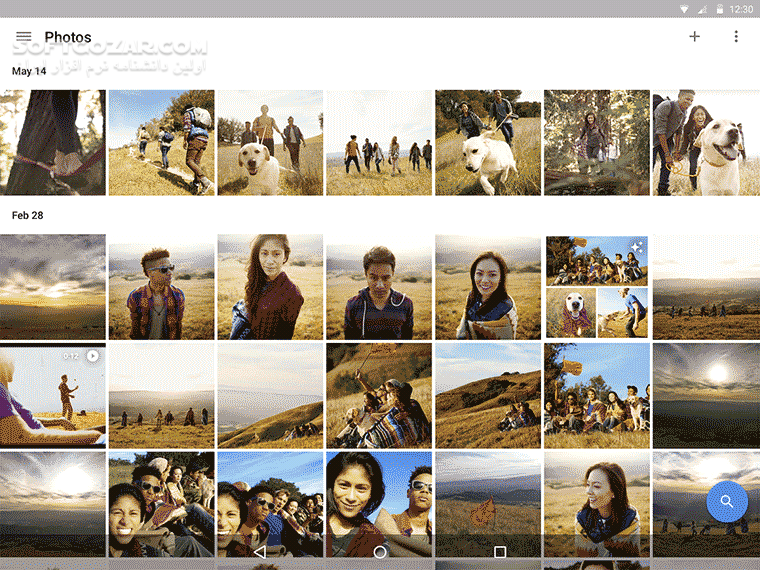
Task: Open the landscape photo with orange leaf
Action: pyautogui.click(x=488, y=504)
